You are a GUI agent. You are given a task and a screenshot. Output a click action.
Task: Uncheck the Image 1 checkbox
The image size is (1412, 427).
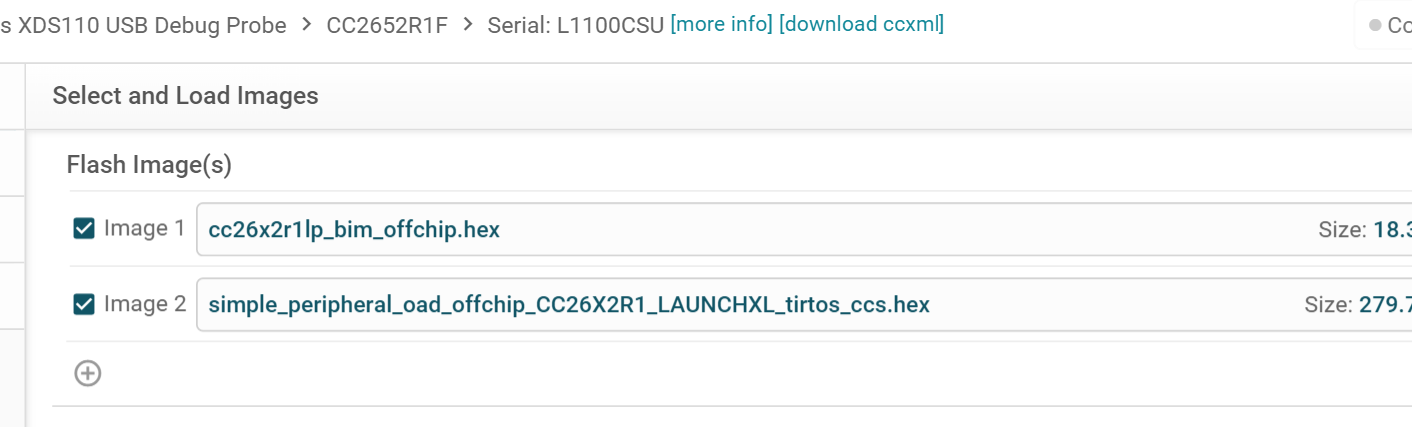(84, 229)
